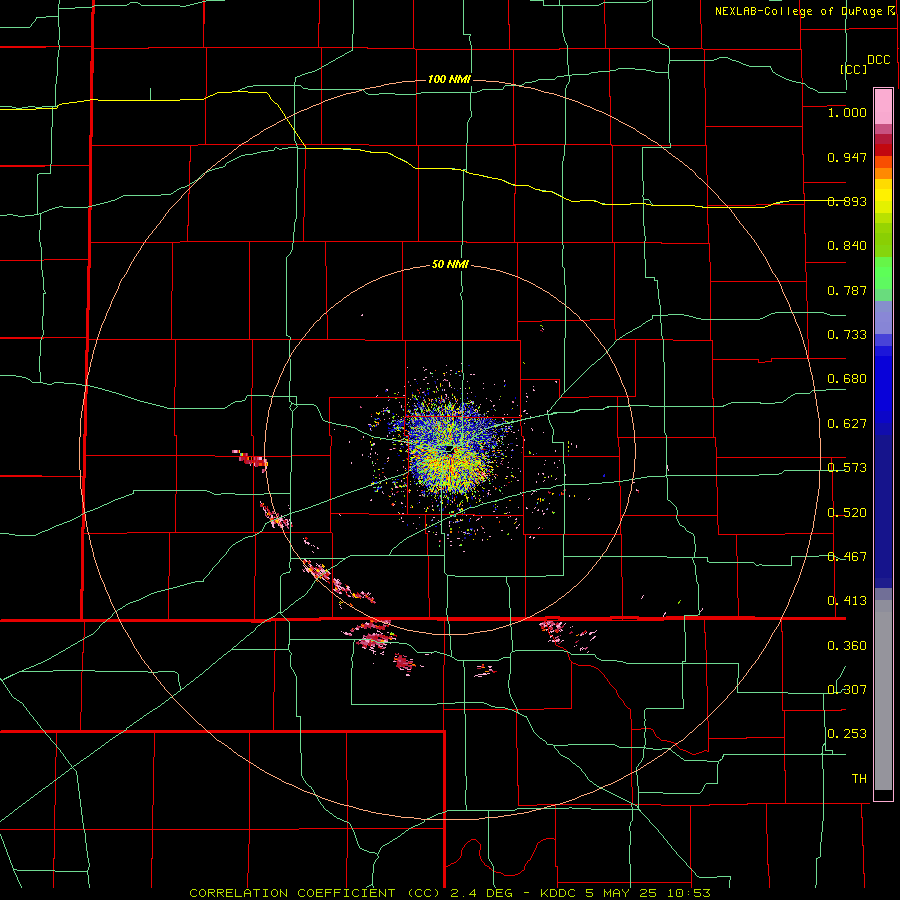
Task: Click the 0.307 color scale value
Action: [x=847, y=689]
